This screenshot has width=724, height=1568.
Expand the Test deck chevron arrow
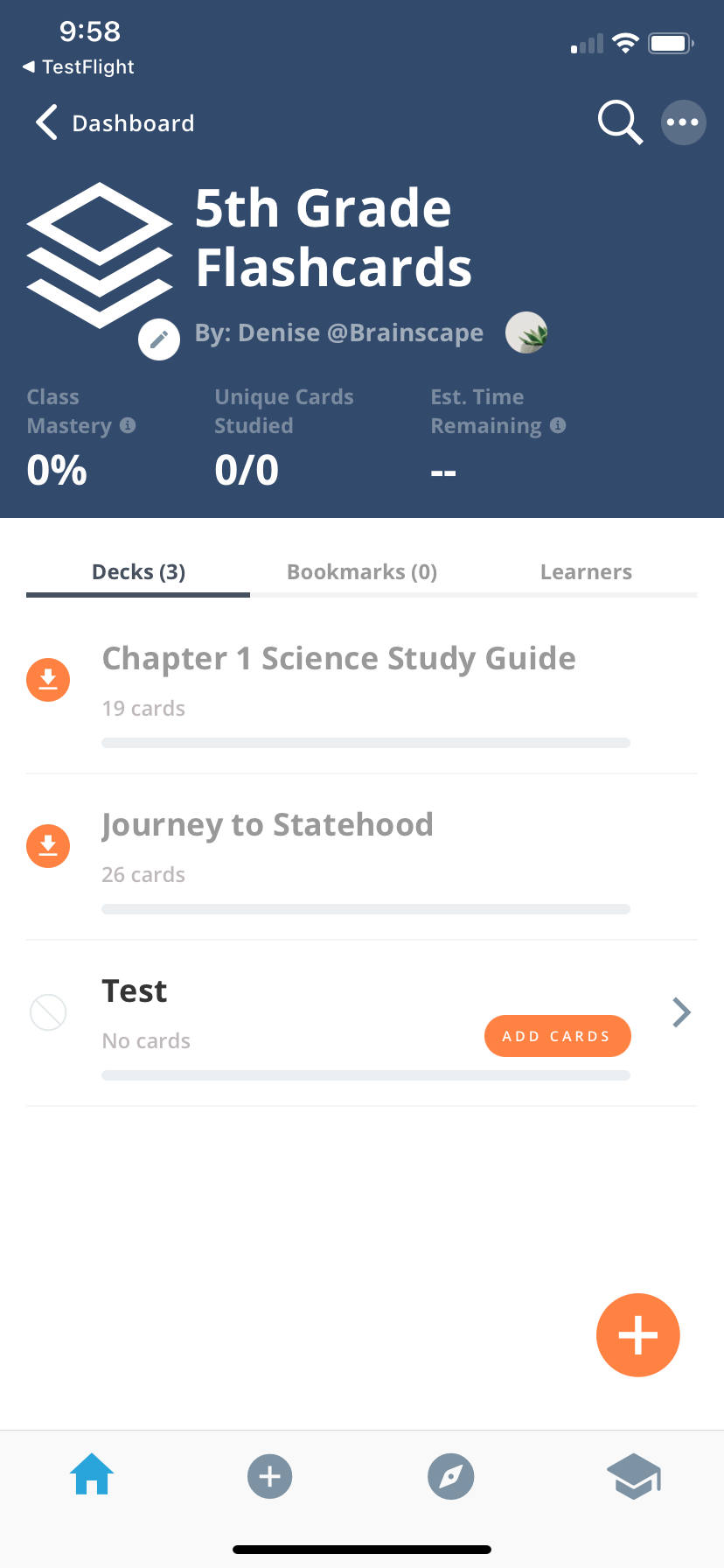(x=682, y=1012)
